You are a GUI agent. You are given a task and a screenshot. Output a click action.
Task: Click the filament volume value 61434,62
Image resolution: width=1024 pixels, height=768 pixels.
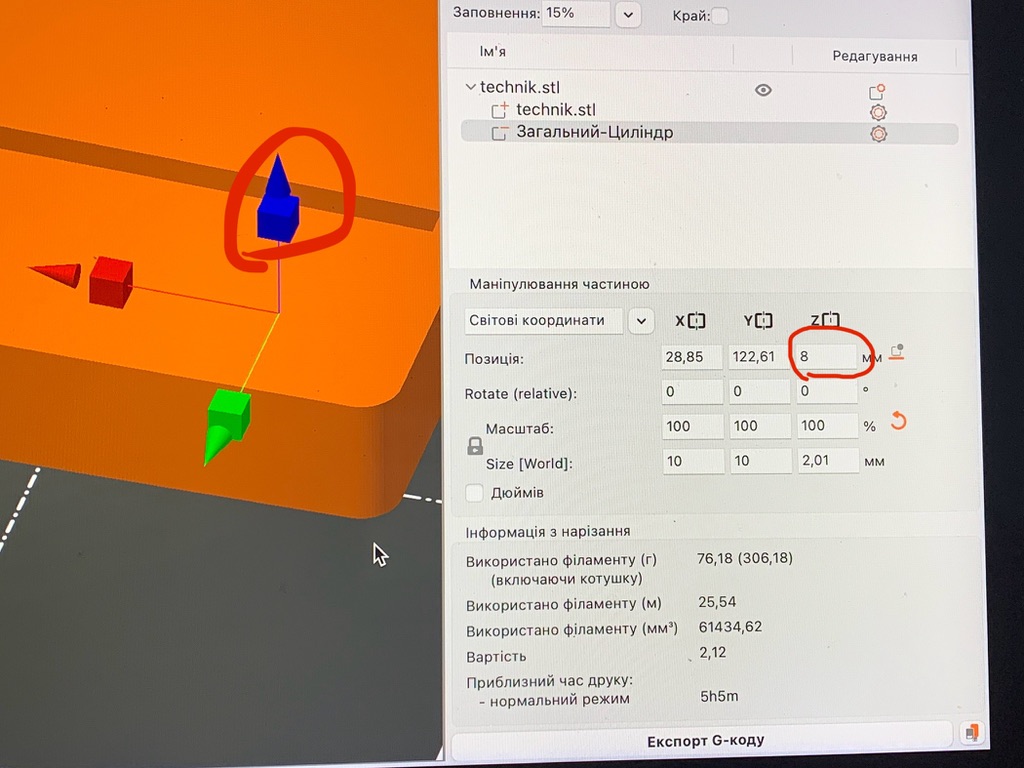[730, 627]
